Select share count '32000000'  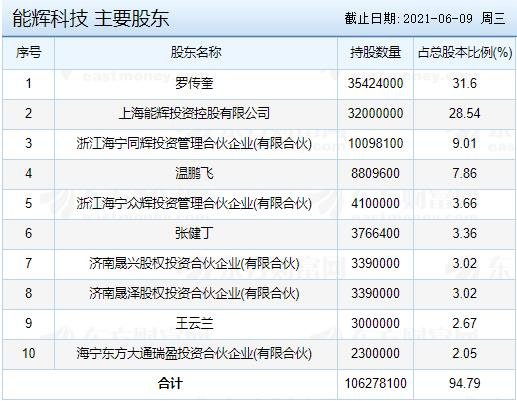[x=375, y=113]
